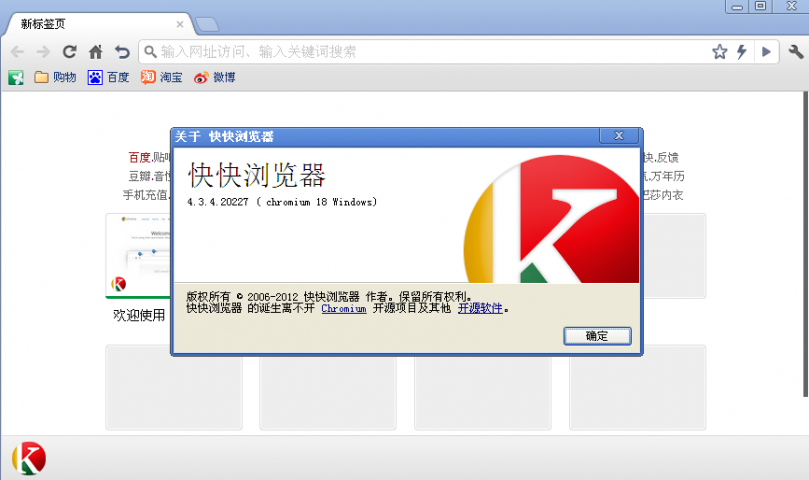
Task: Open the wrench settings menu
Action: coord(796,52)
